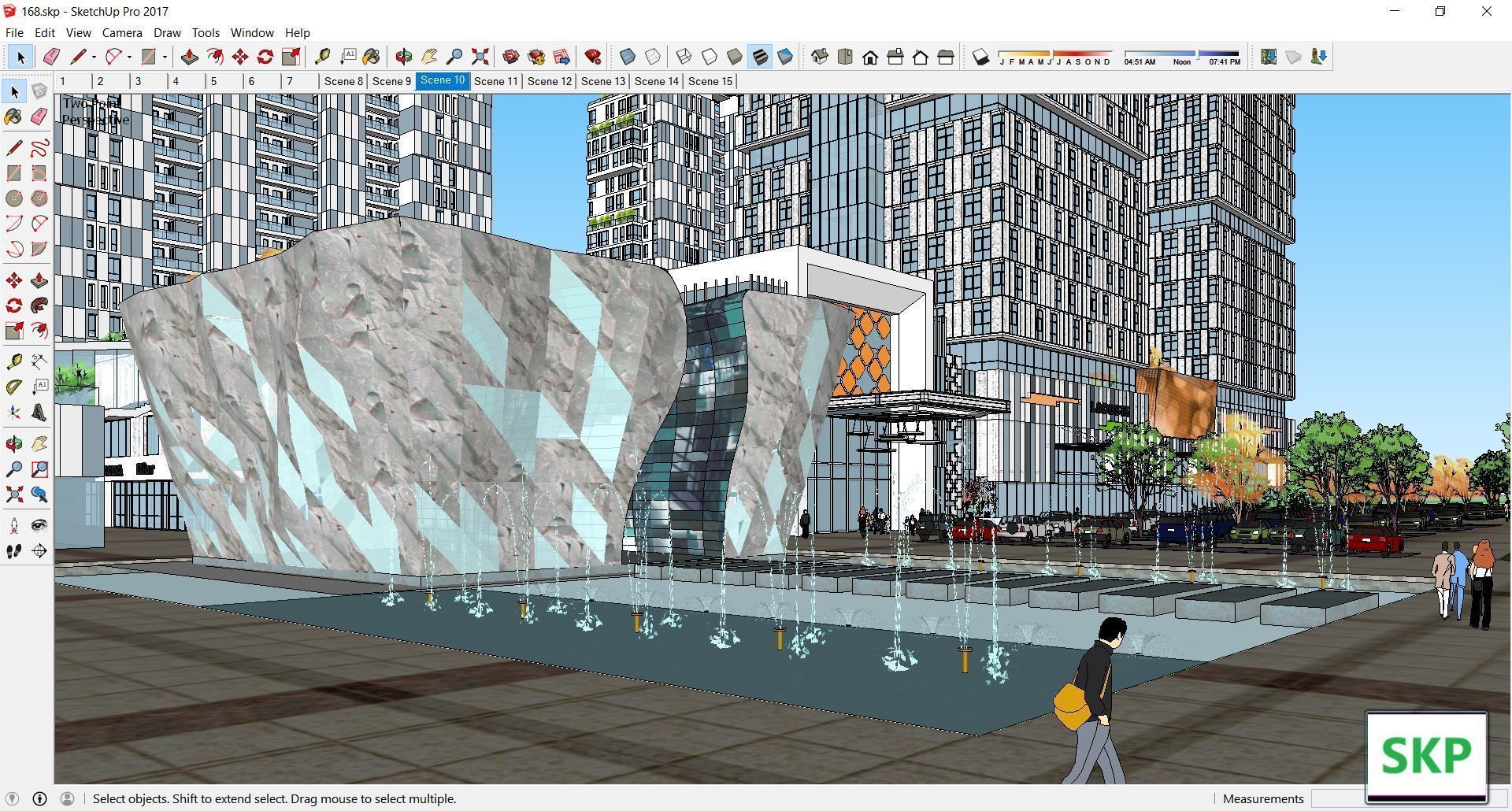Image resolution: width=1512 pixels, height=811 pixels.
Task: Select the Polygon tool in left palette
Action: [39, 198]
